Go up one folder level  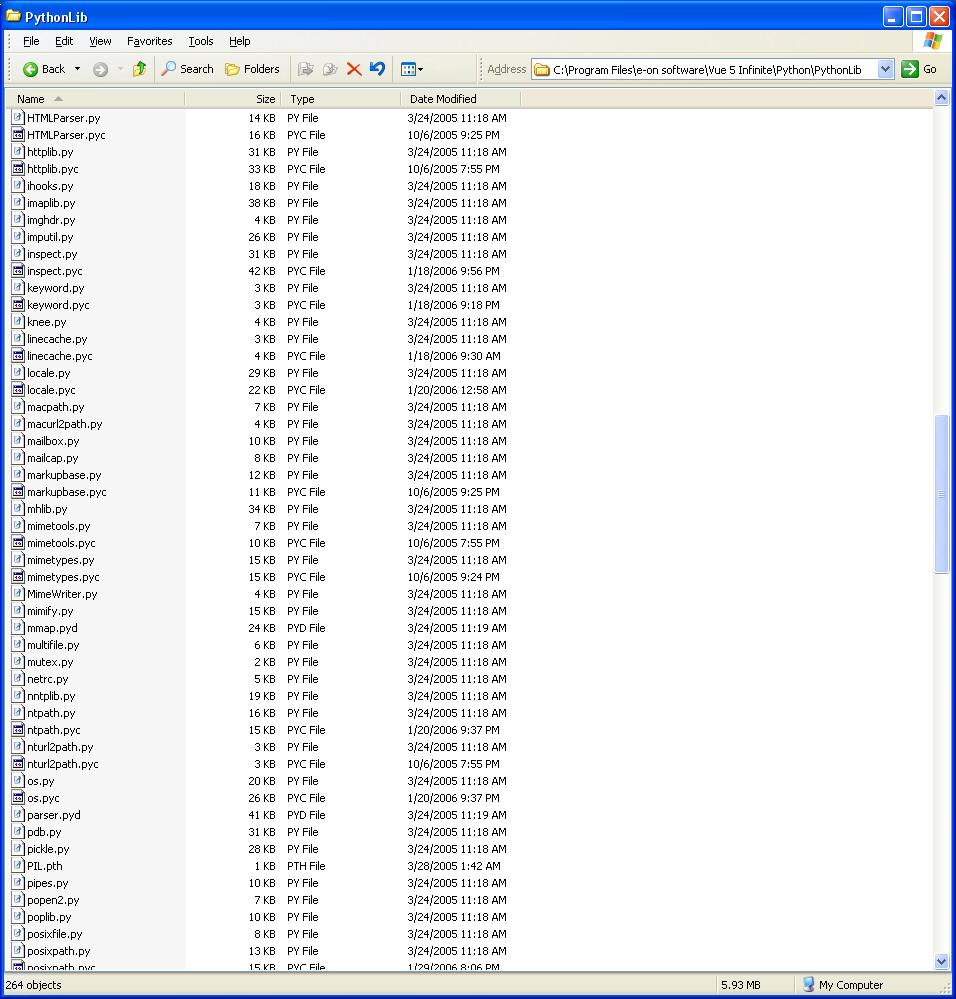coord(139,69)
